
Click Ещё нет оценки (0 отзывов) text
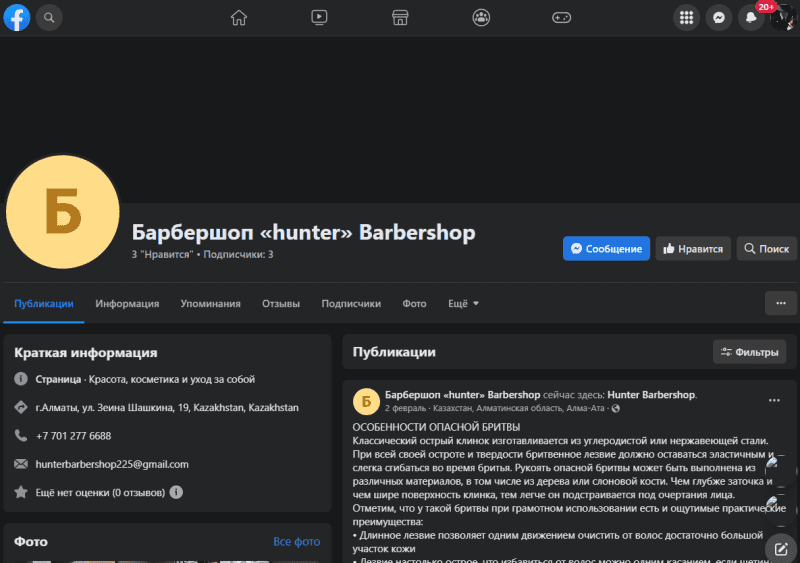pyautogui.click(x=100, y=493)
